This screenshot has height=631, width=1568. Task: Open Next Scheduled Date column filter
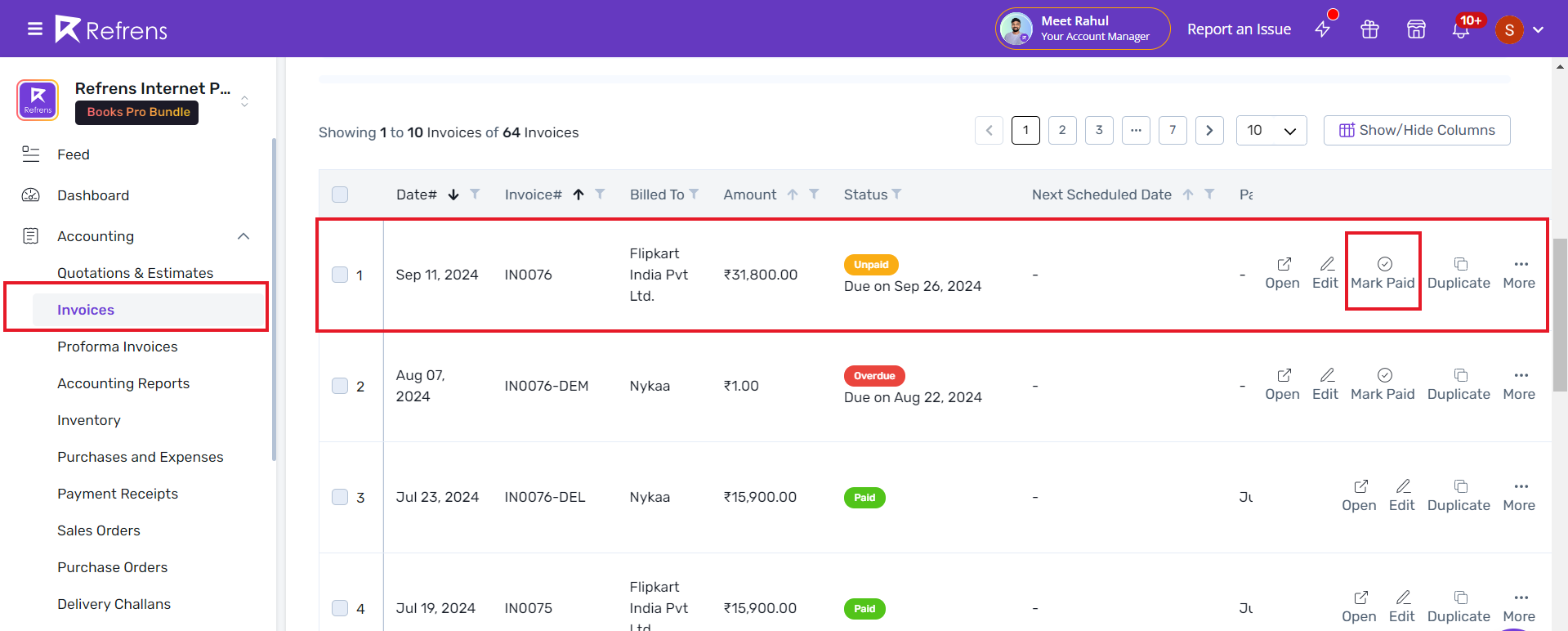(1209, 194)
